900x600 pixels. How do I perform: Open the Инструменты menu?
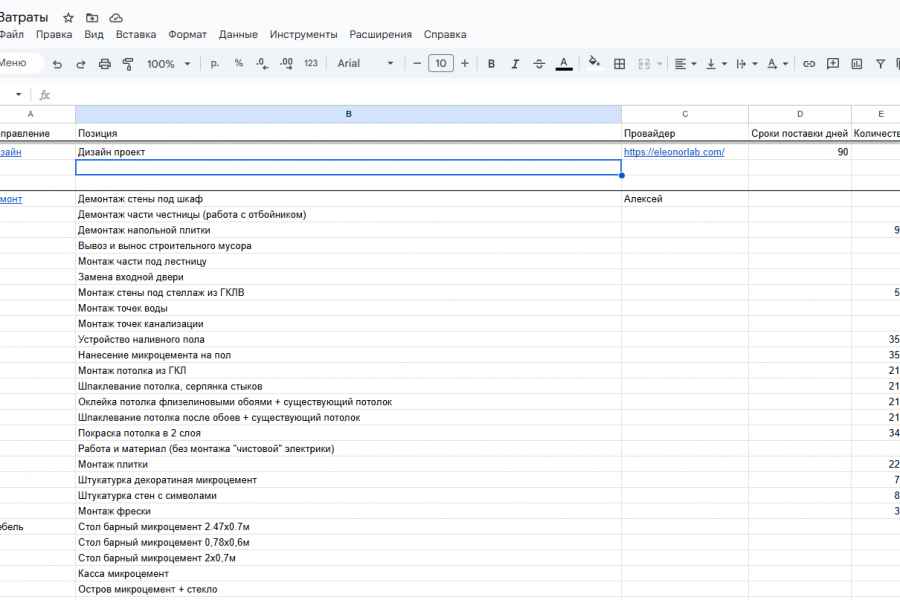point(304,34)
